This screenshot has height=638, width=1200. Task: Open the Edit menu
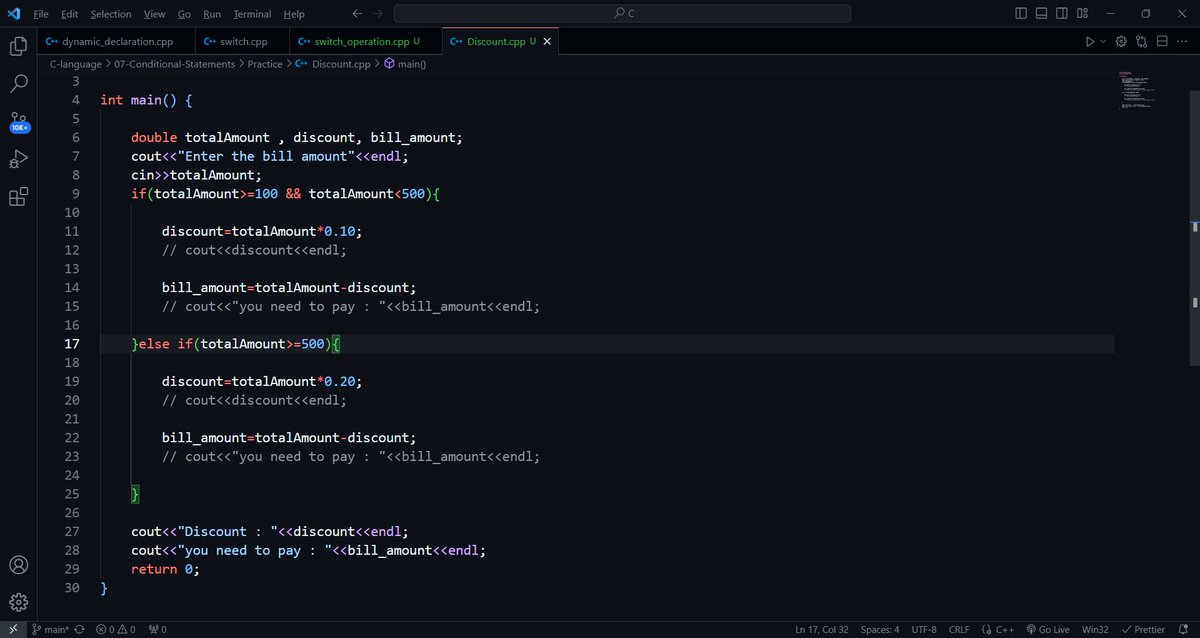(69, 14)
